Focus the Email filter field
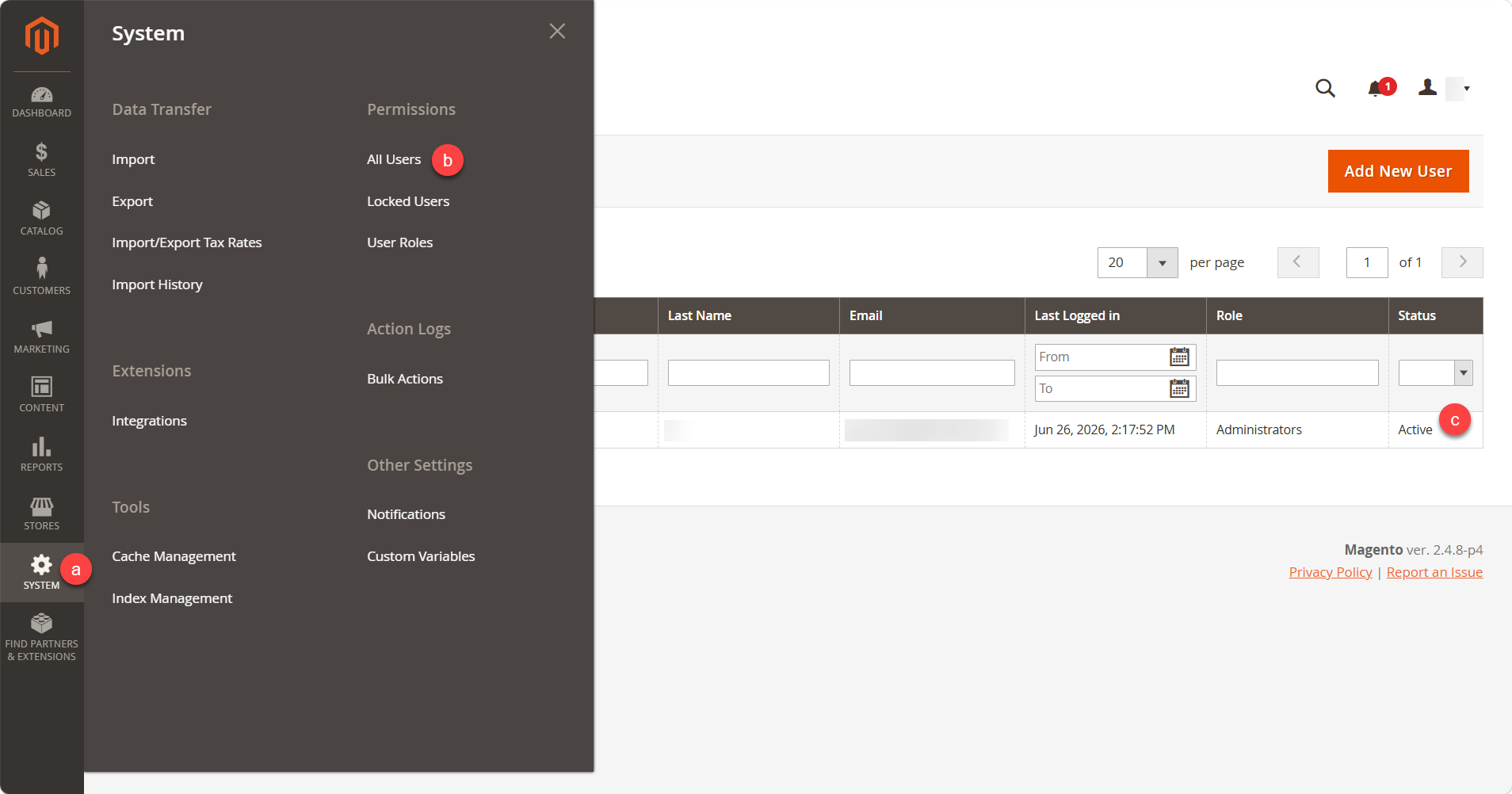 coord(932,372)
